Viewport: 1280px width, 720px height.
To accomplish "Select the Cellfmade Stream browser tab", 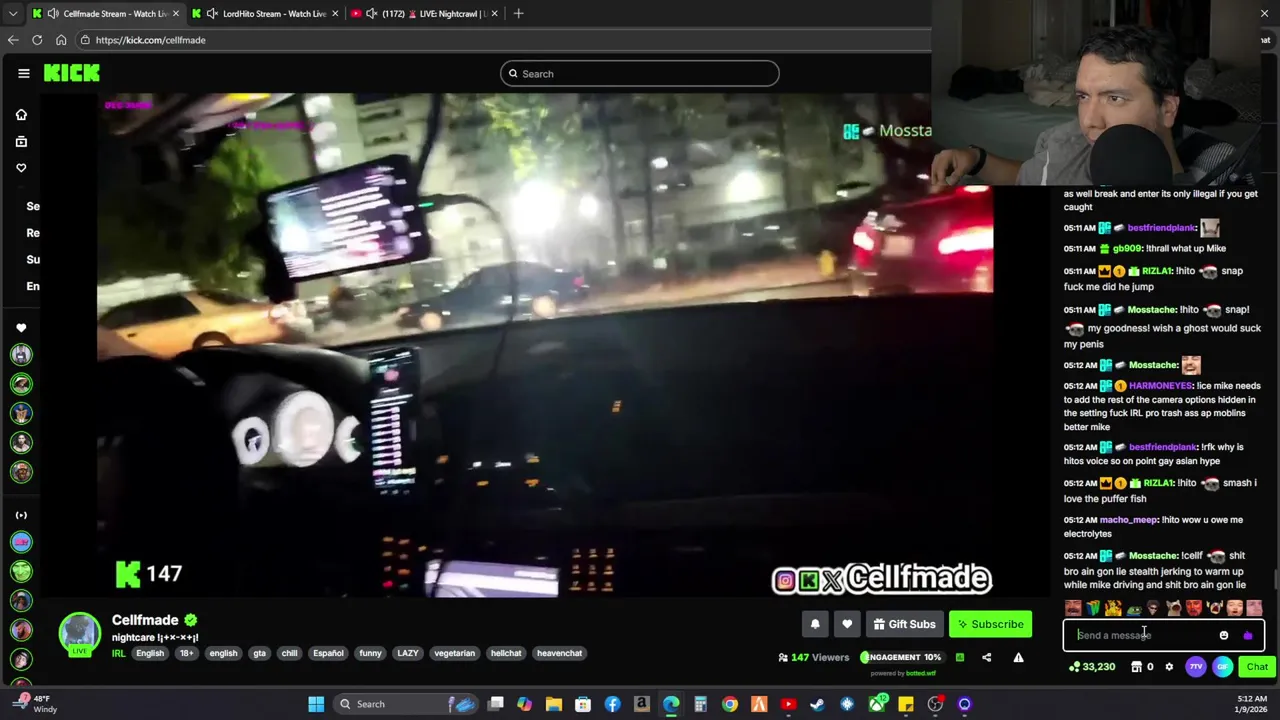I will point(107,13).
